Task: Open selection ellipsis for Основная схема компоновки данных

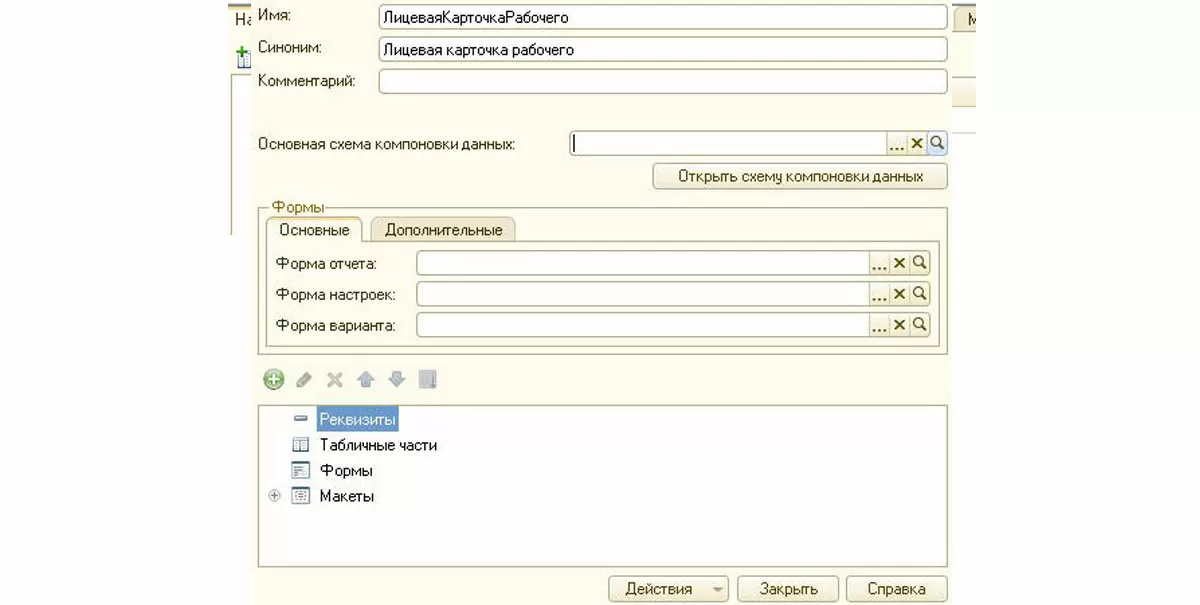Action: pos(896,144)
